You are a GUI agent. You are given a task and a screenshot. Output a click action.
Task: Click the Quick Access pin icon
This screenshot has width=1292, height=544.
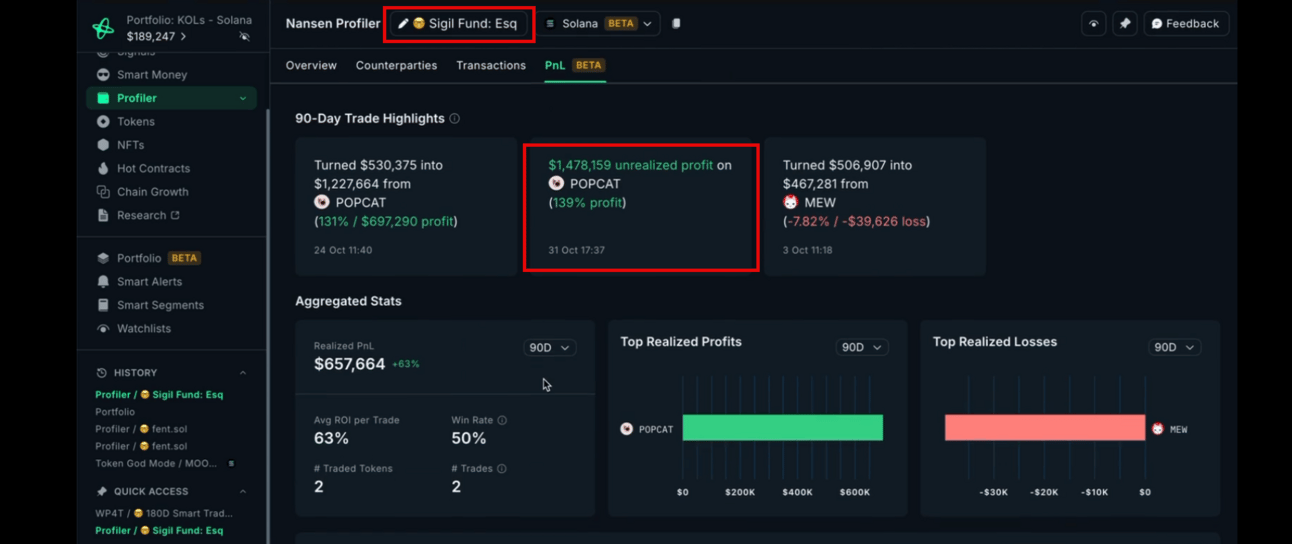(x=102, y=492)
